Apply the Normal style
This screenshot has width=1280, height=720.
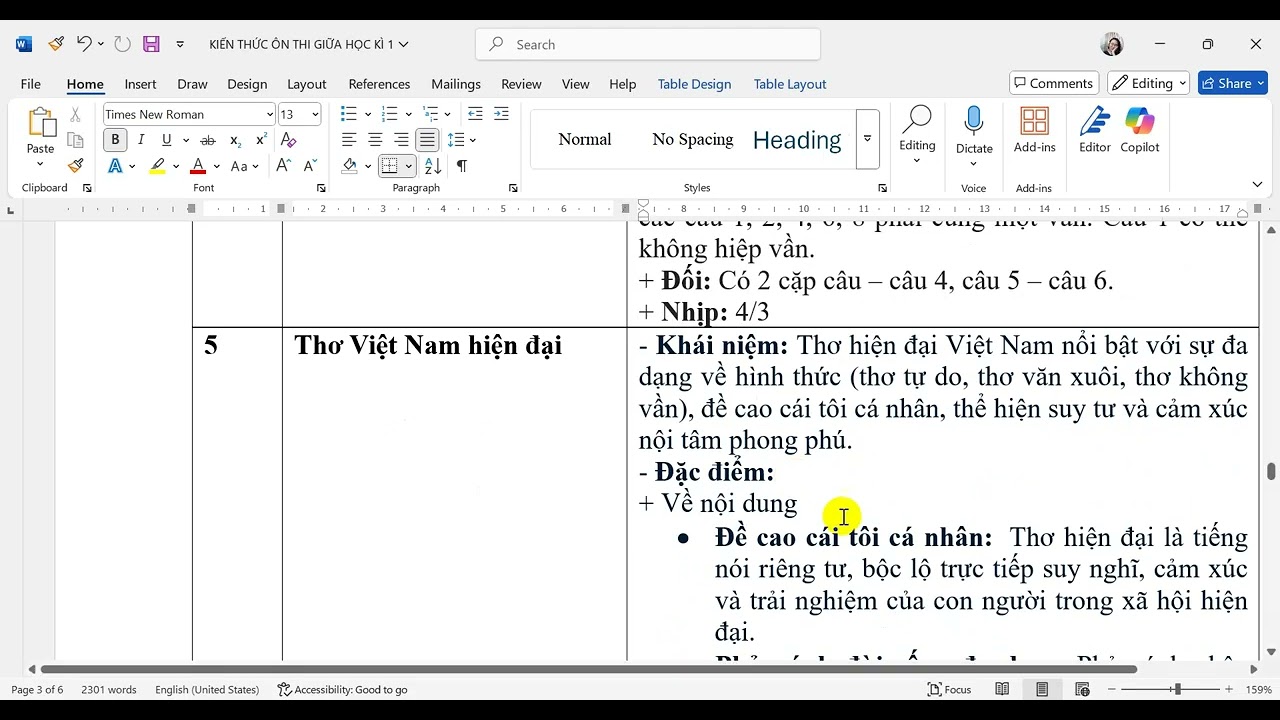pos(585,139)
